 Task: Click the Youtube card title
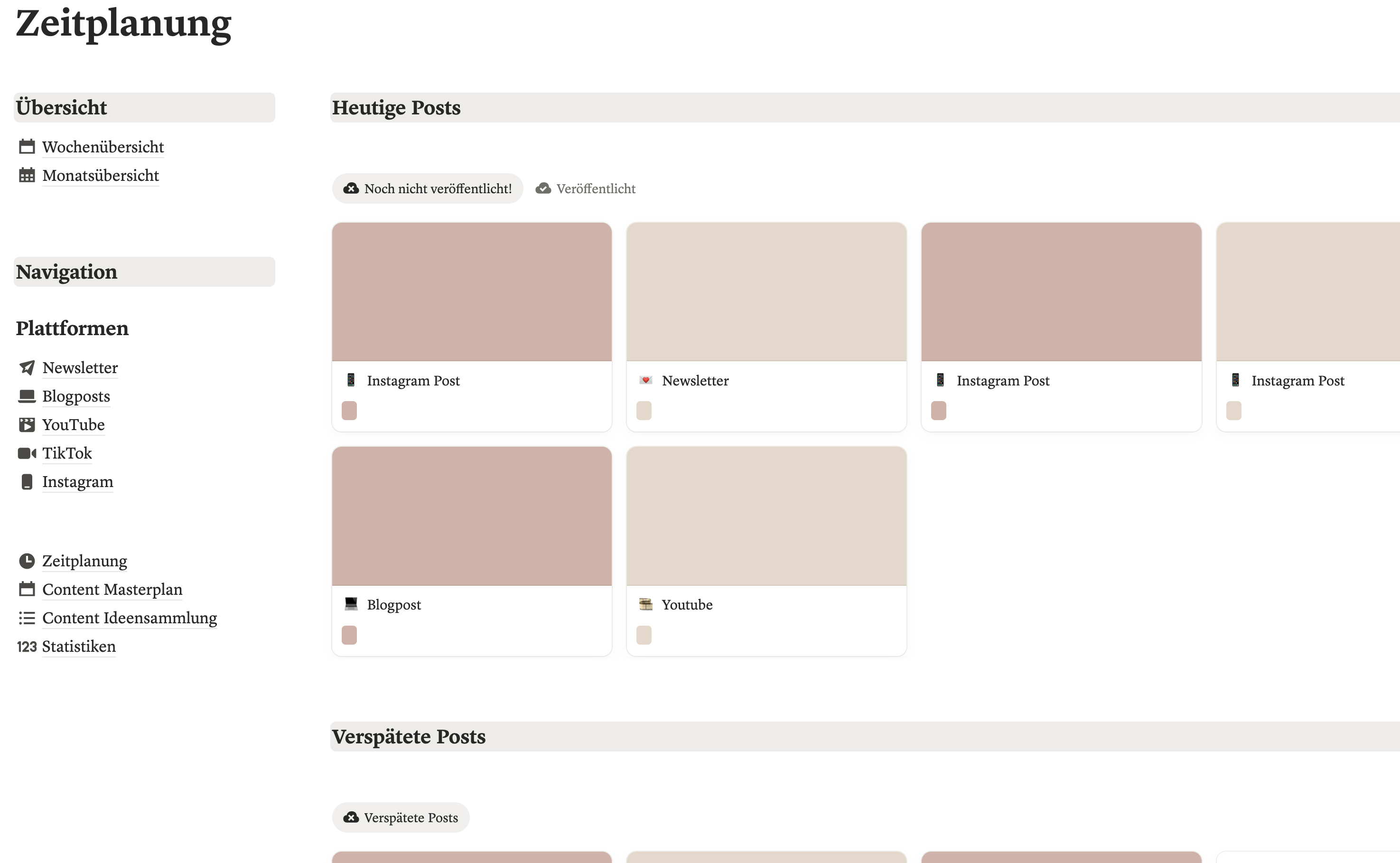click(x=687, y=604)
